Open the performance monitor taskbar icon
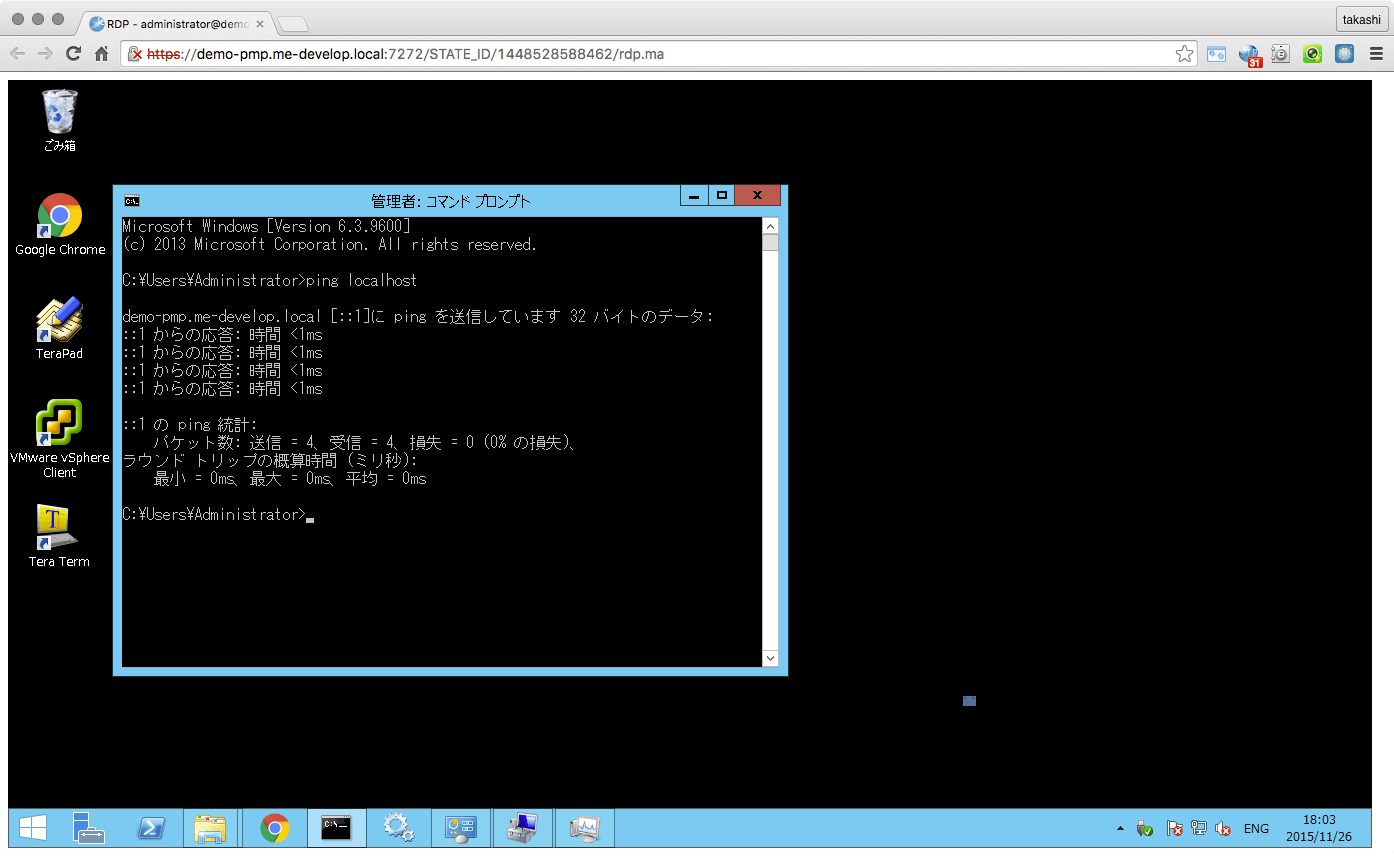Image resolution: width=1394 pixels, height=856 pixels. [x=585, y=828]
